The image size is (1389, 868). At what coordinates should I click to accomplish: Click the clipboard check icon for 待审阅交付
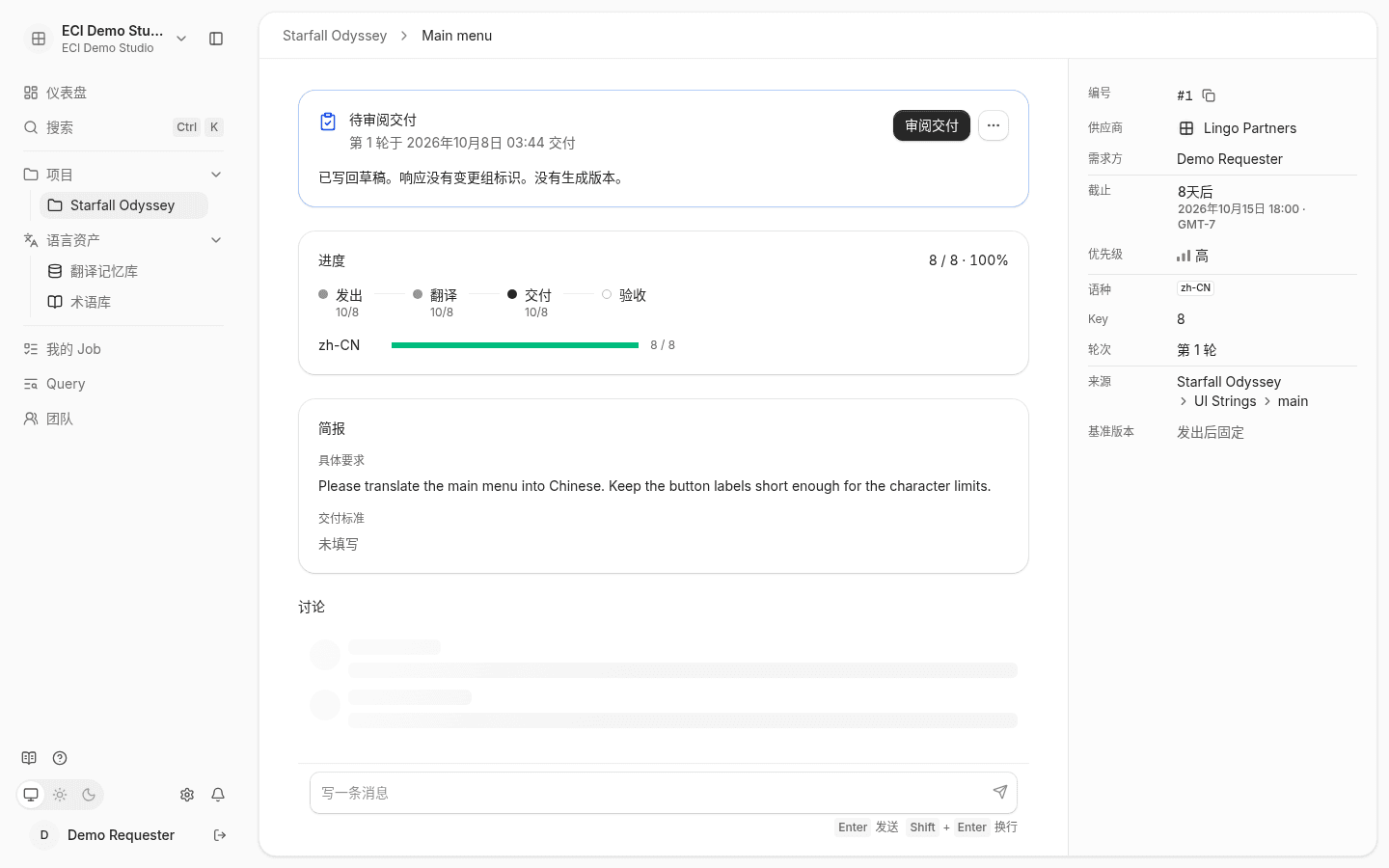click(328, 122)
